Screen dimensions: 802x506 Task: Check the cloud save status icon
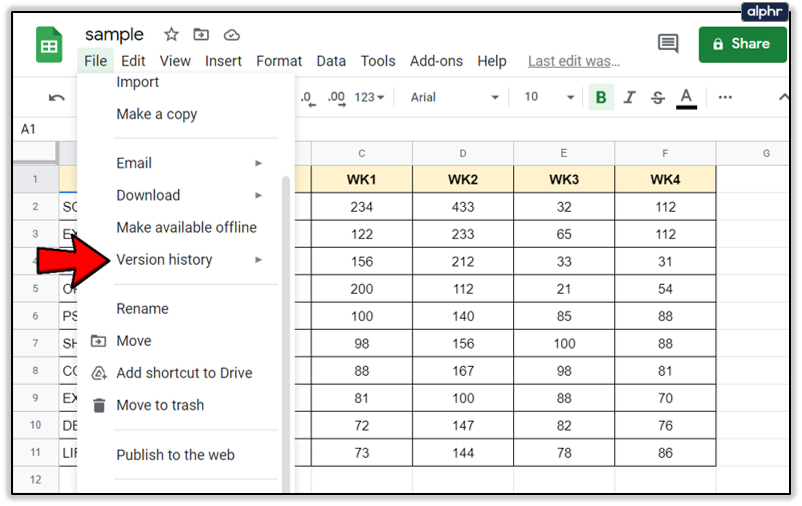tap(231, 35)
